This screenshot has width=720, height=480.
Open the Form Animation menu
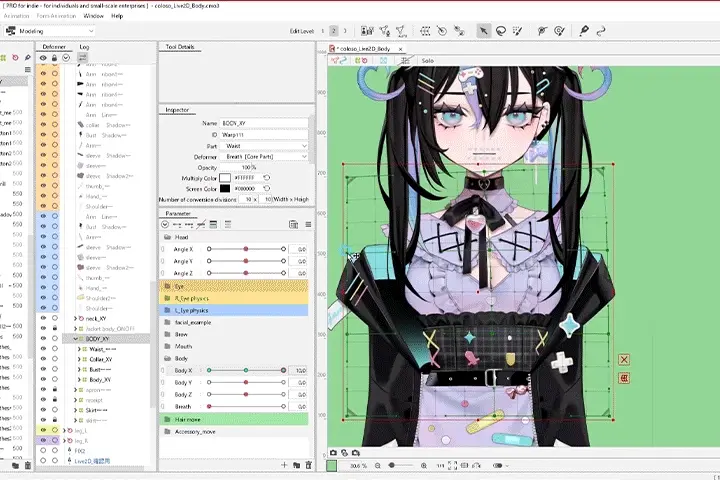56,16
